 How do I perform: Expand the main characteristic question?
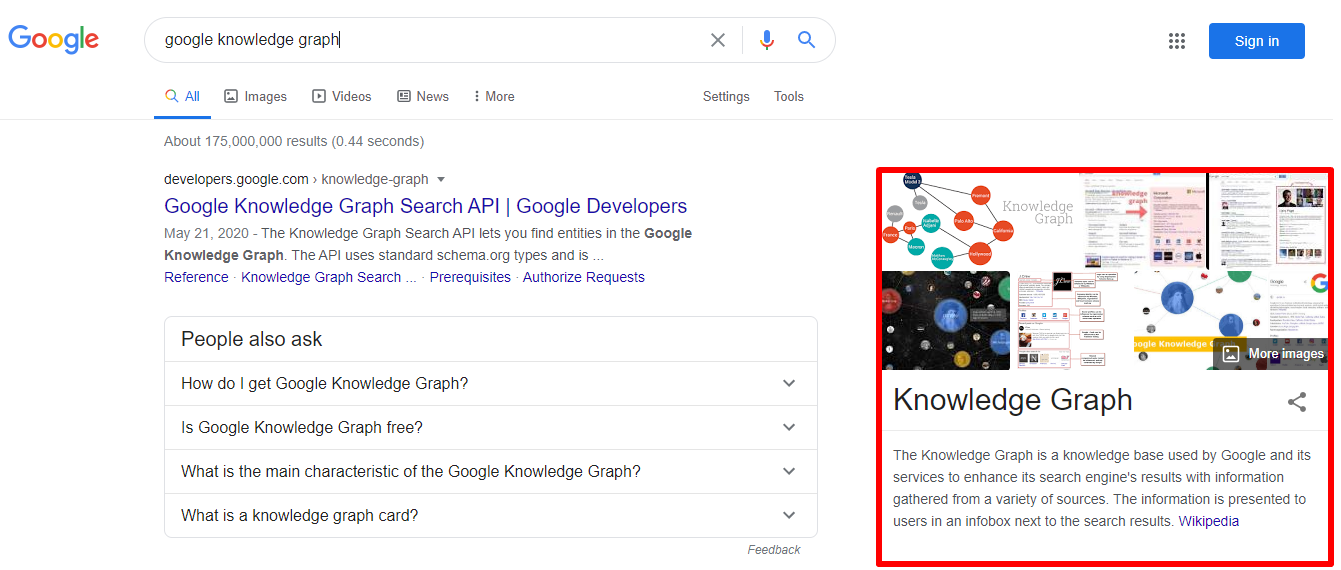click(491, 471)
